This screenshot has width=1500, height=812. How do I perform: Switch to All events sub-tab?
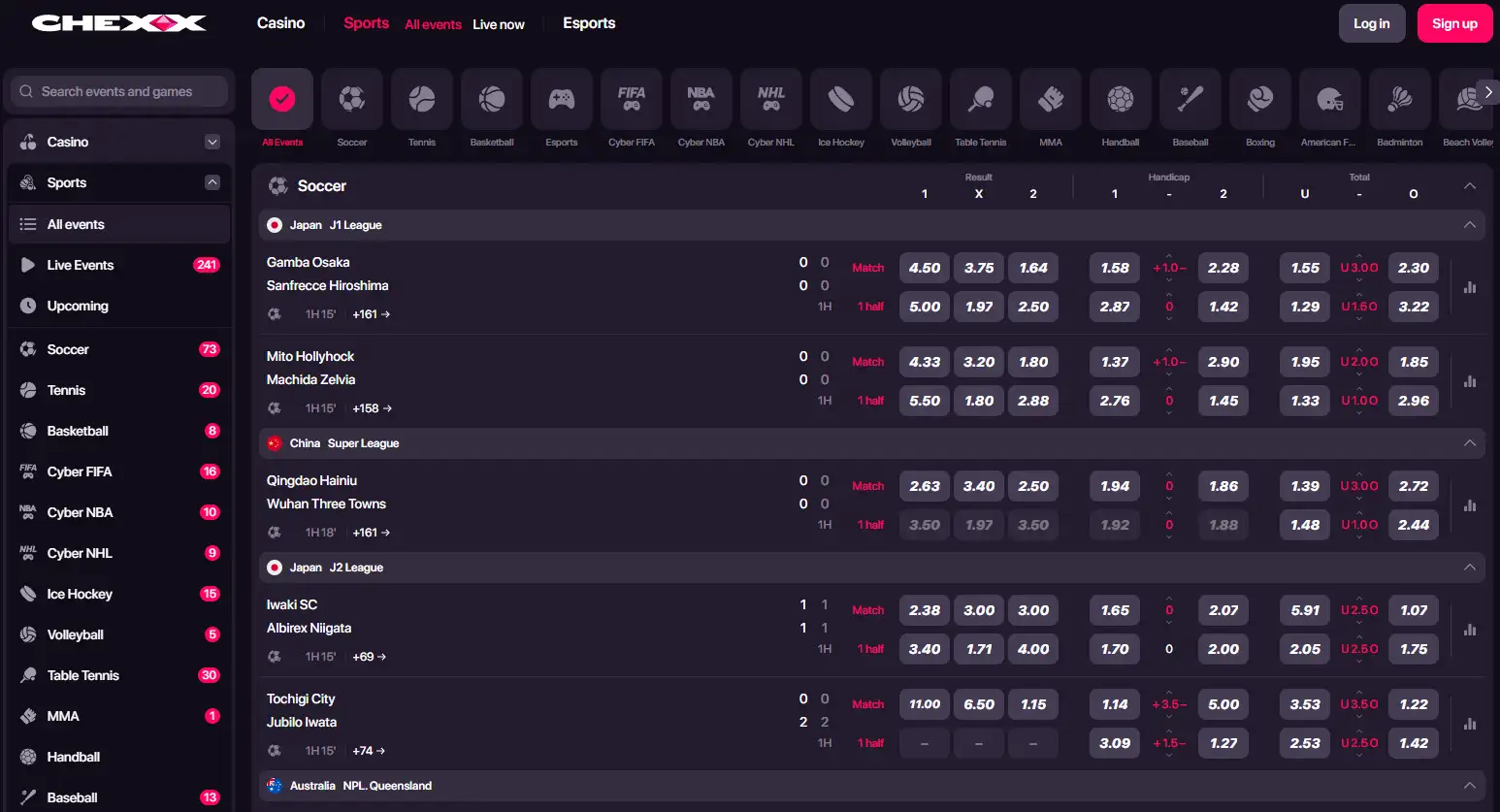[x=433, y=24]
